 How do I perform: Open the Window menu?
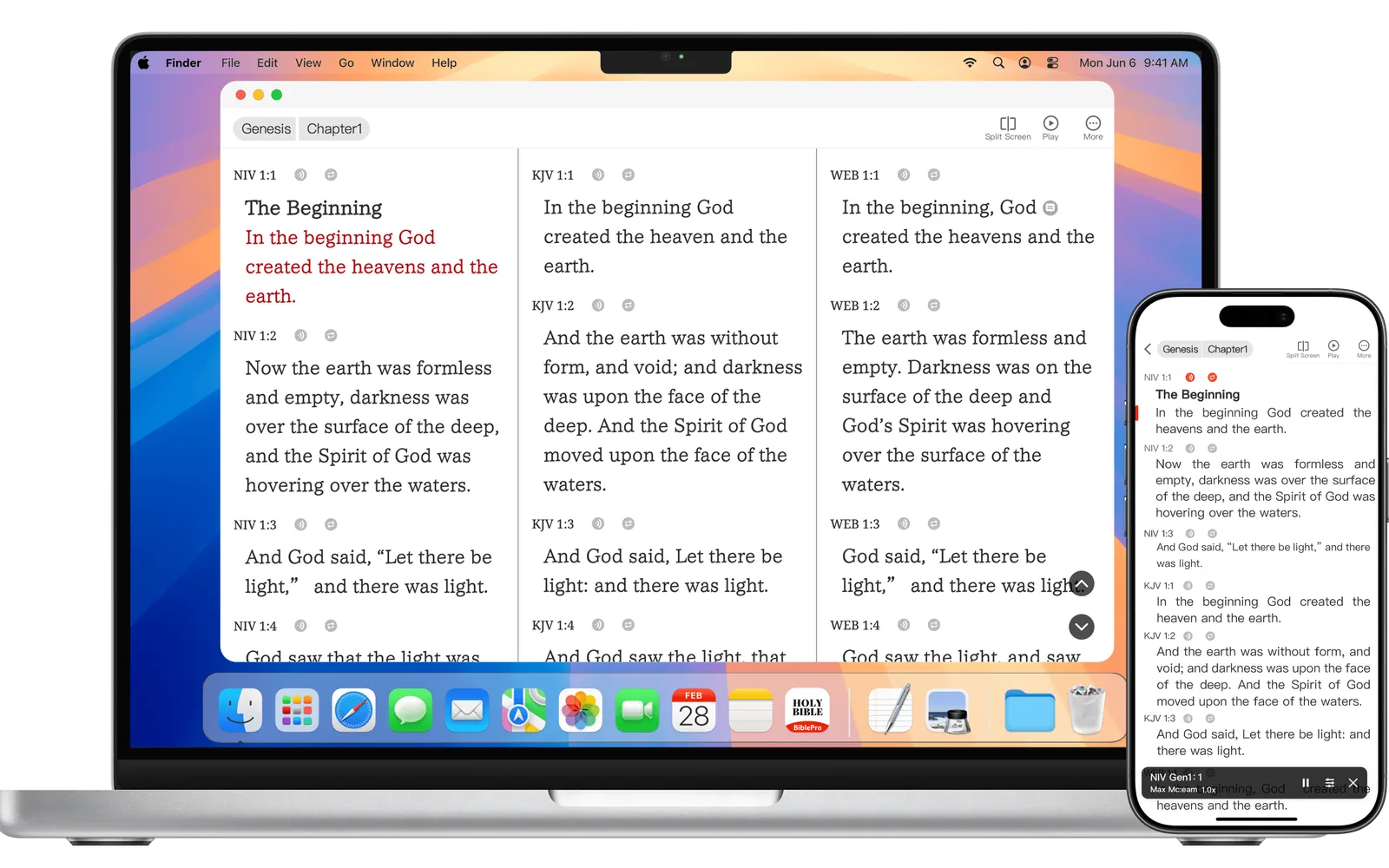392,62
